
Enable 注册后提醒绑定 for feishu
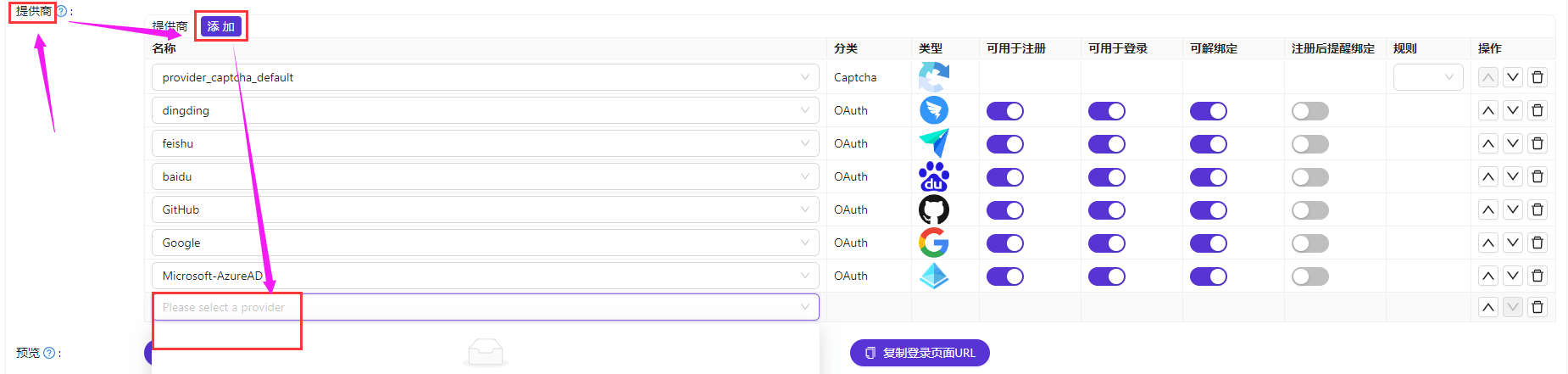point(1310,144)
